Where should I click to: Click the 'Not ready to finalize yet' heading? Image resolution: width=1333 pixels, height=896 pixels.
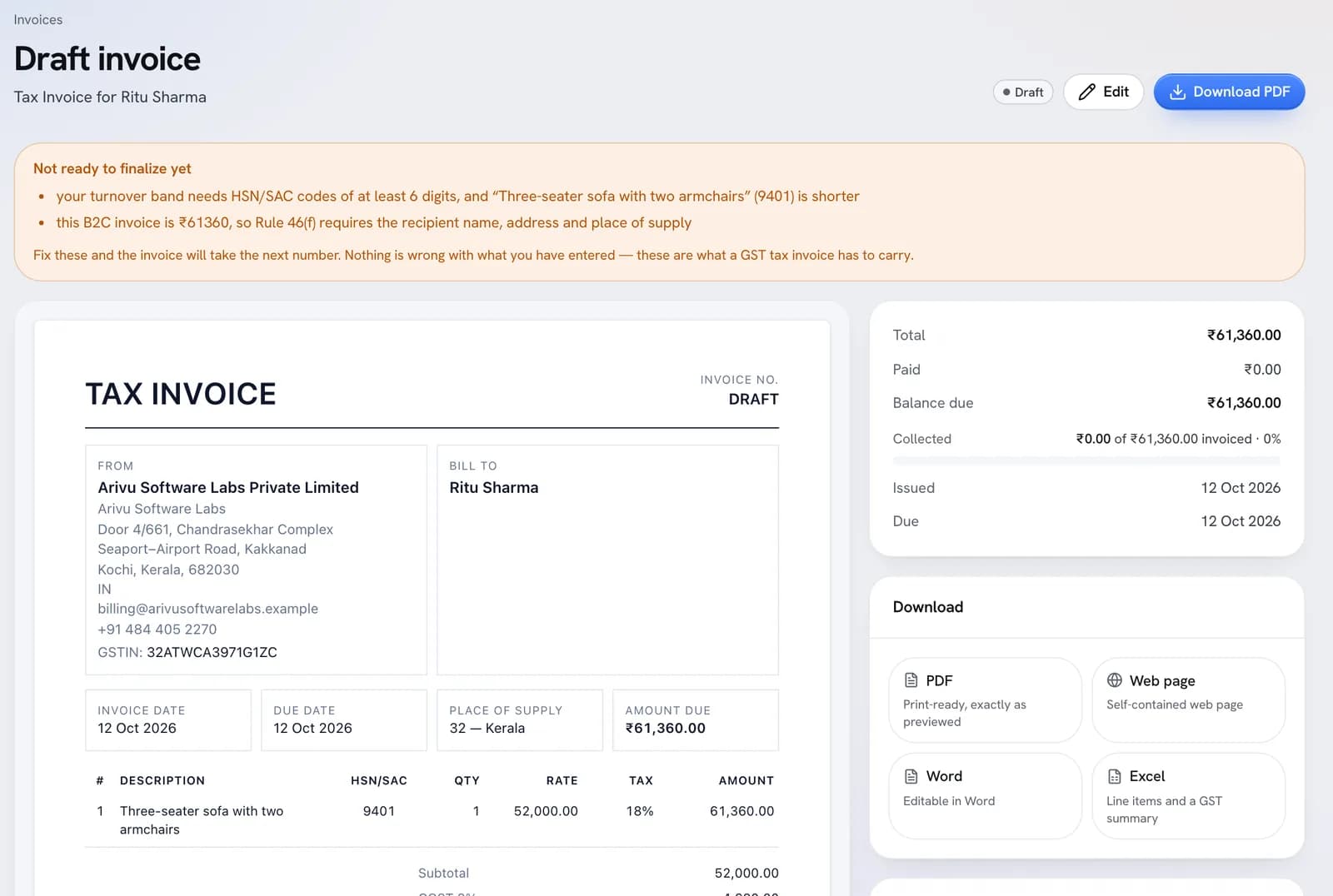coord(112,168)
